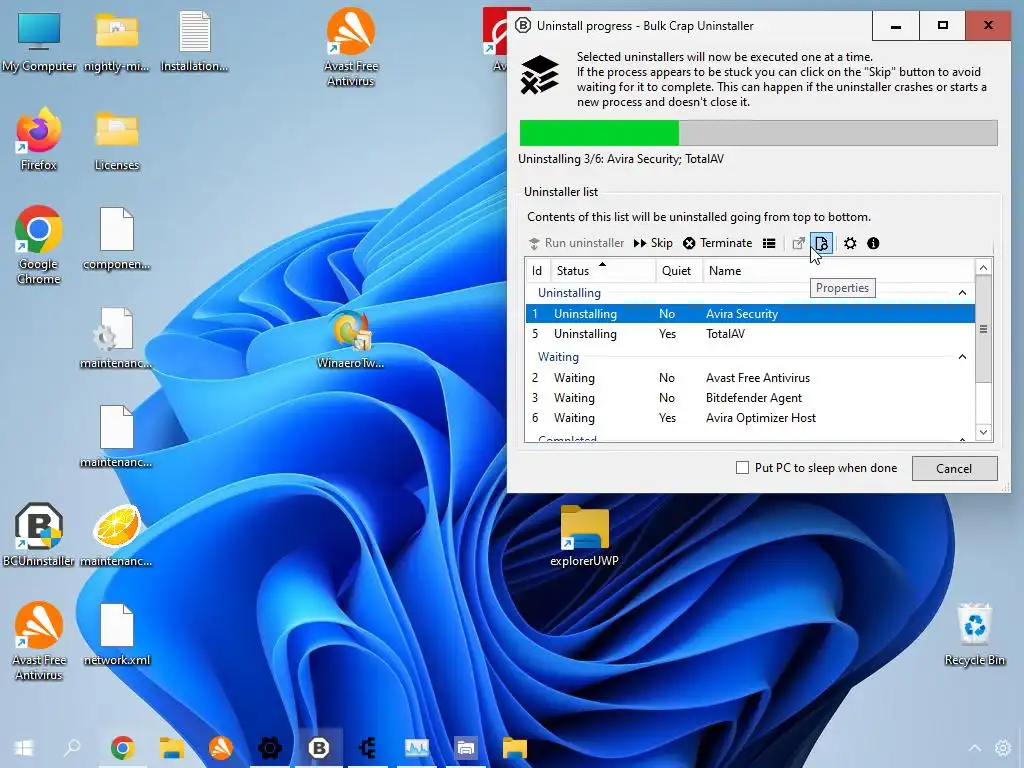Image resolution: width=1024 pixels, height=768 pixels.
Task: Skip the current uninstaller
Action: click(x=653, y=243)
